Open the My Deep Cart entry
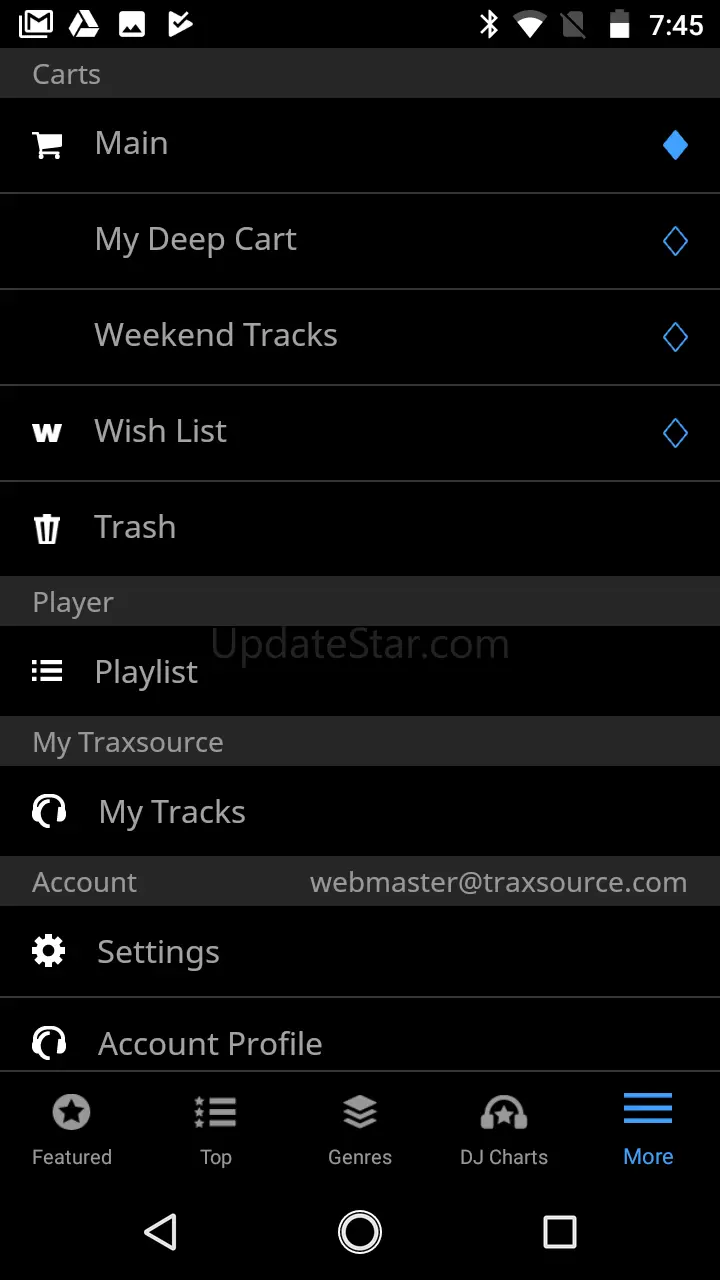Viewport: 720px width, 1280px height. coord(196,240)
